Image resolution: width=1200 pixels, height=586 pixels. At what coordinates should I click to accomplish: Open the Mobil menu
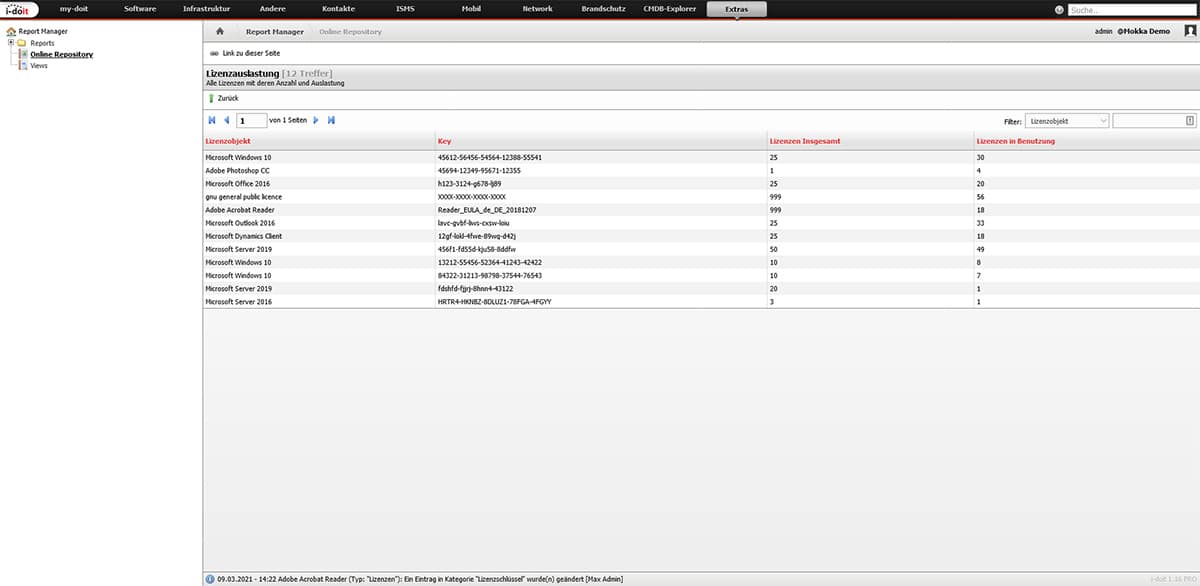tap(471, 10)
